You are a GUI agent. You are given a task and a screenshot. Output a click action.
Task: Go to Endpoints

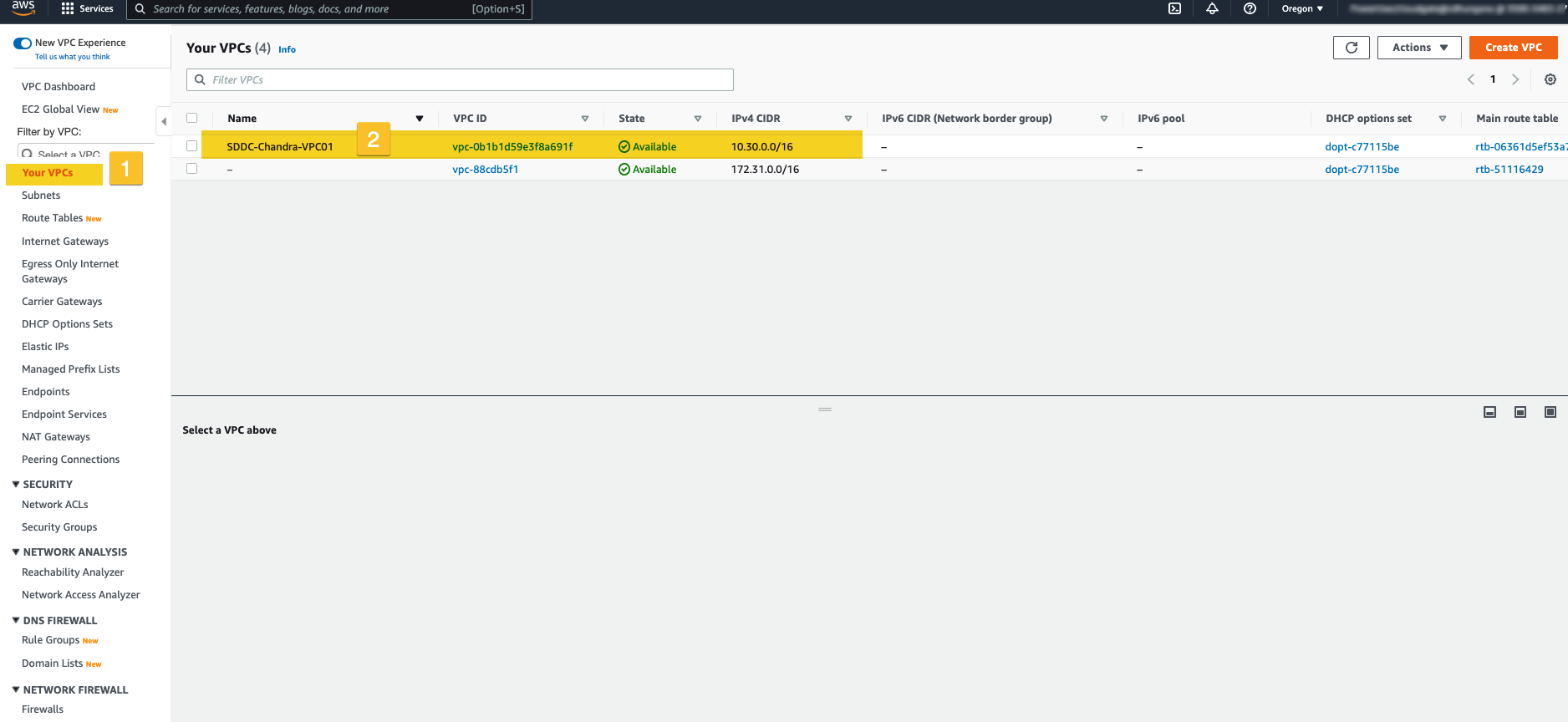pos(46,392)
